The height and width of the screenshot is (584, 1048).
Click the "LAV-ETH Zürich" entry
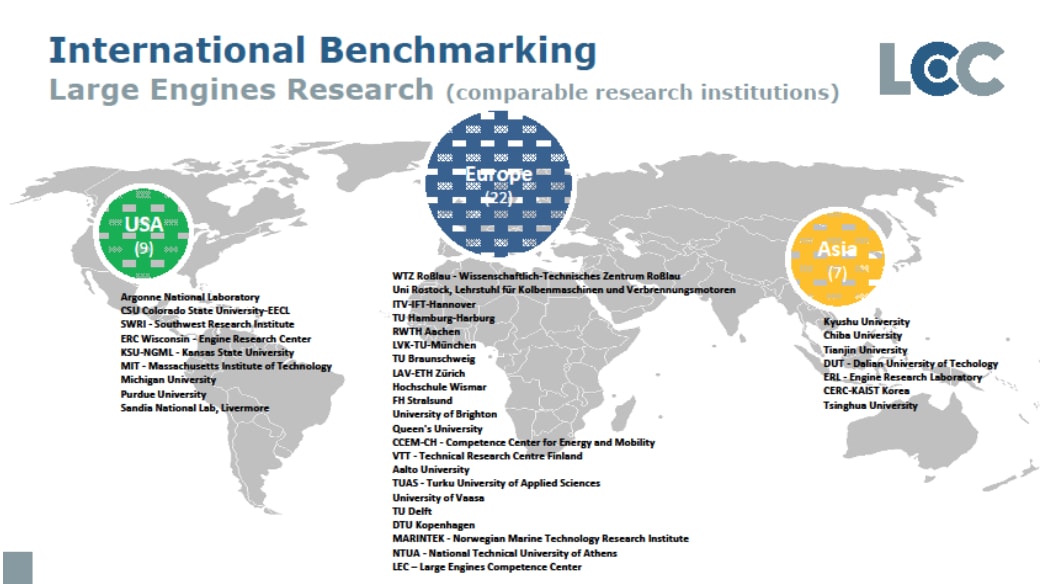428,374
